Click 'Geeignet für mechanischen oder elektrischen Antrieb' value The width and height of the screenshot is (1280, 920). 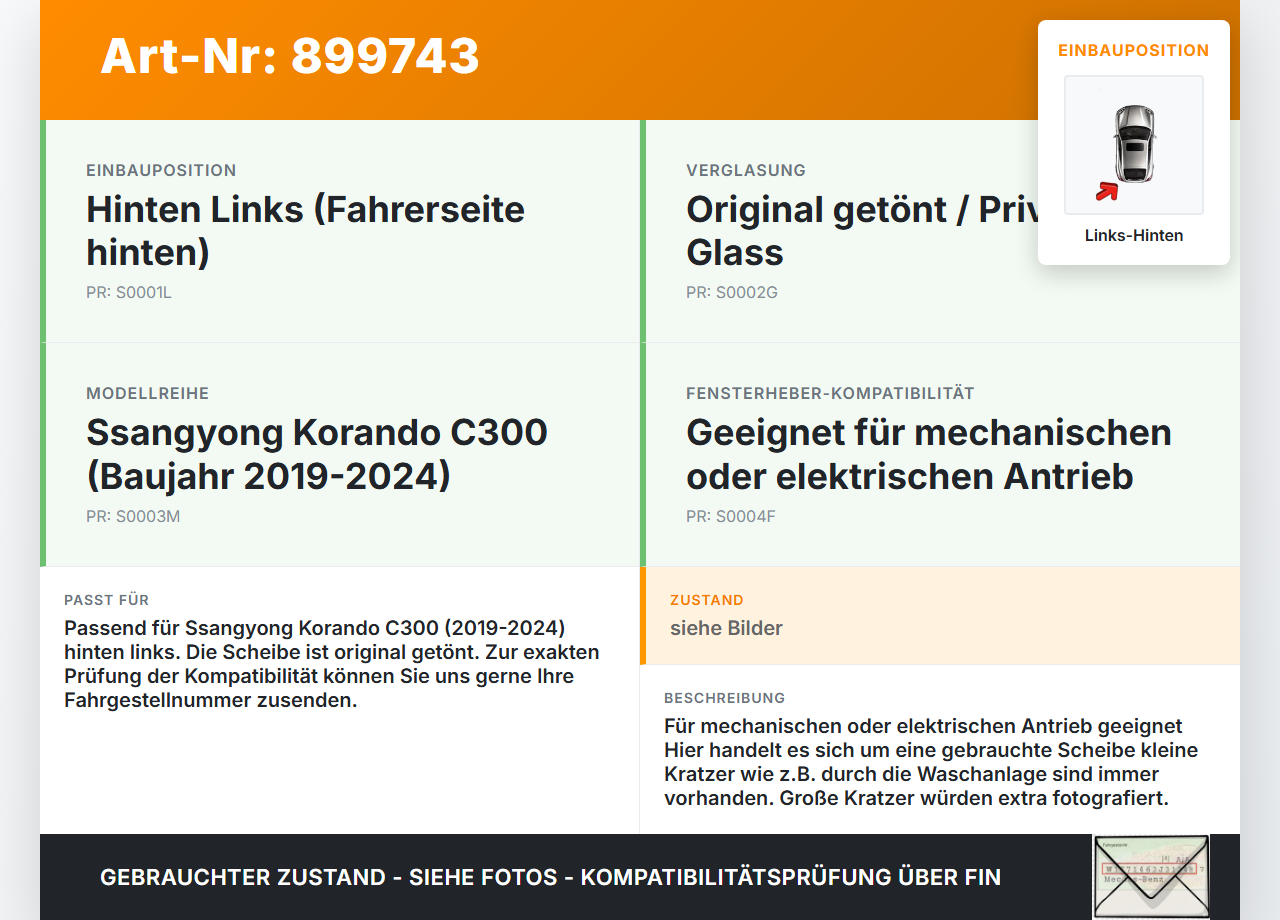[929, 454]
